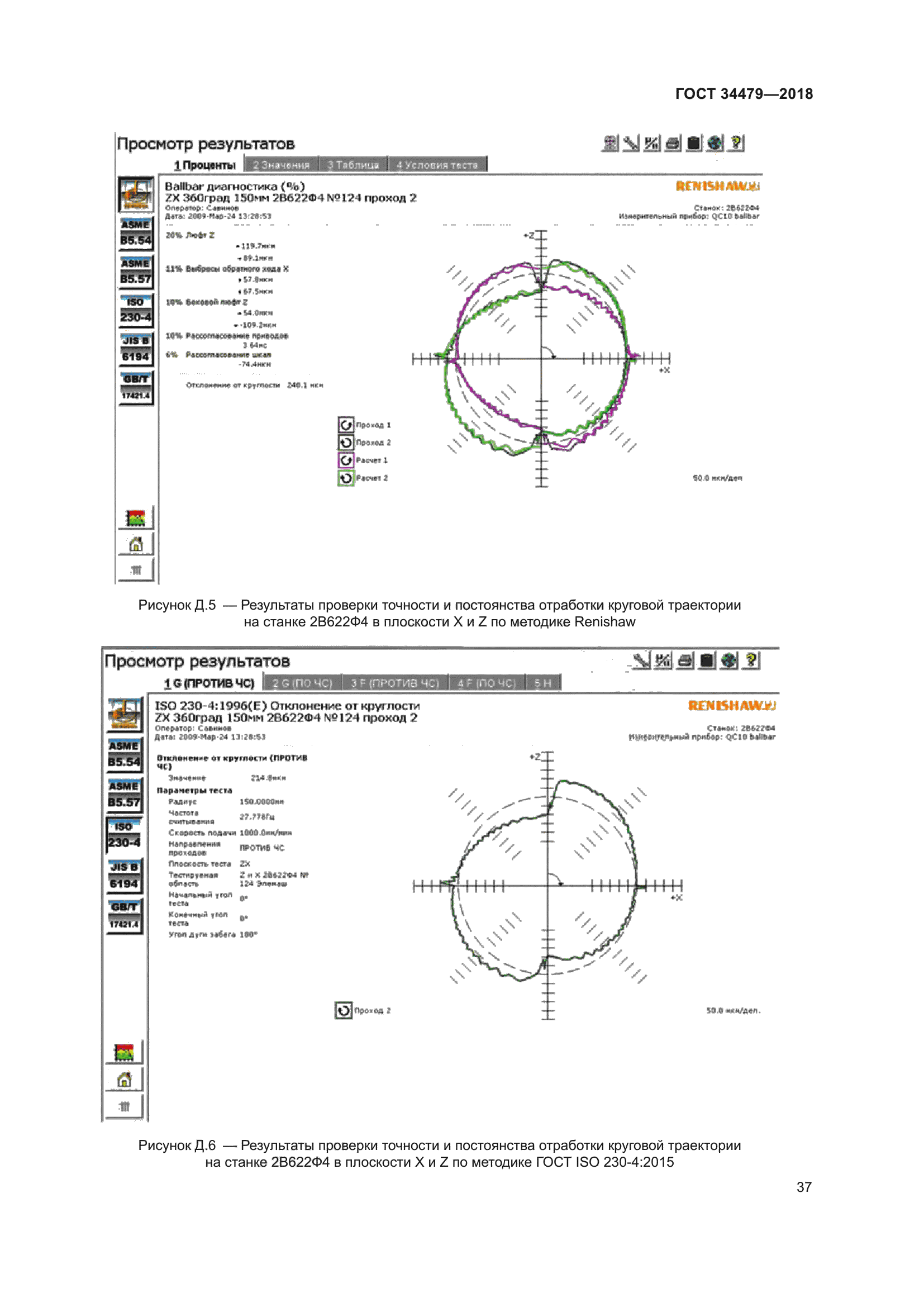Toggle the 'Проход 1' plot visibility

click(x=346, y=425)
